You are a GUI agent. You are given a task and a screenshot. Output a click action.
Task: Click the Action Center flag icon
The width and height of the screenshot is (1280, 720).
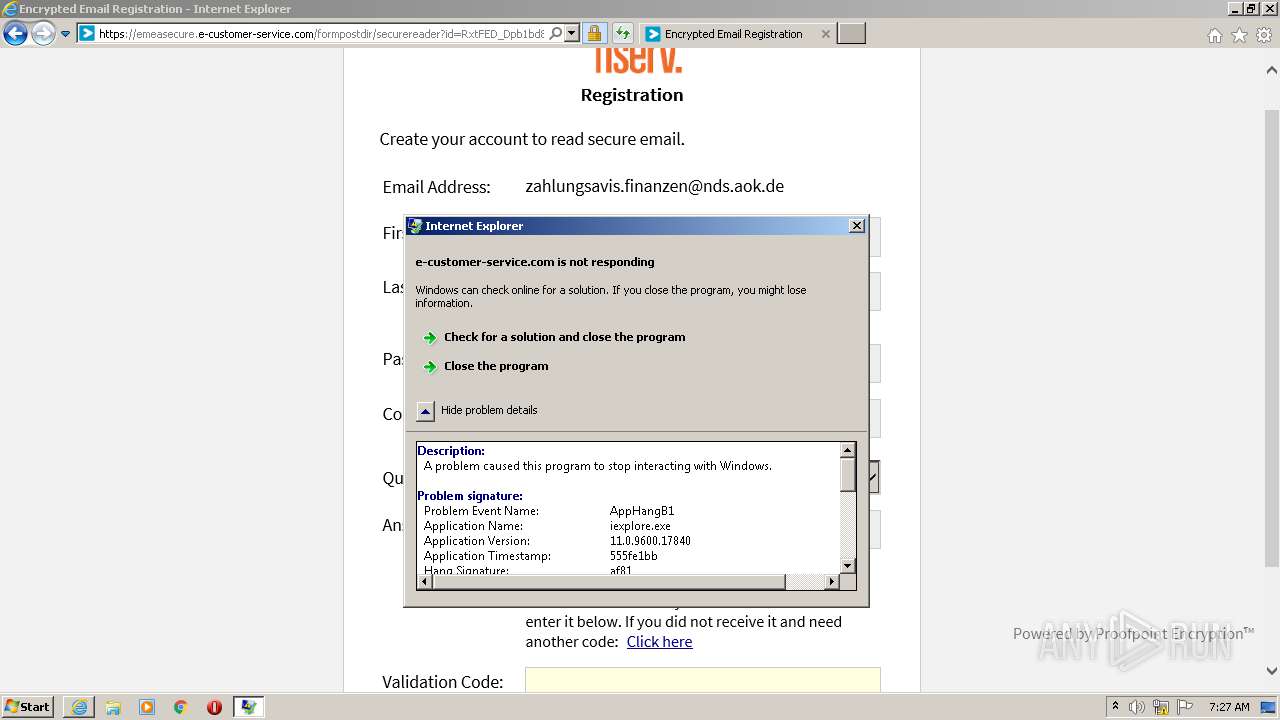(x=1185, y=707)
